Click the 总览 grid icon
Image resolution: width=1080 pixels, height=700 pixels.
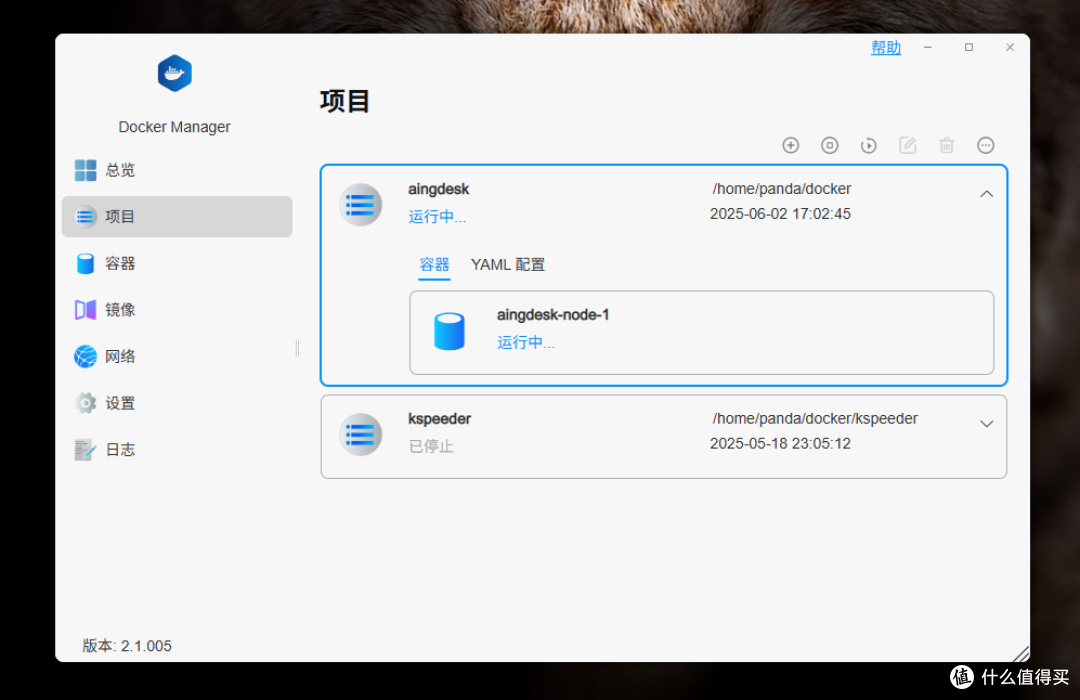point(85,170)
